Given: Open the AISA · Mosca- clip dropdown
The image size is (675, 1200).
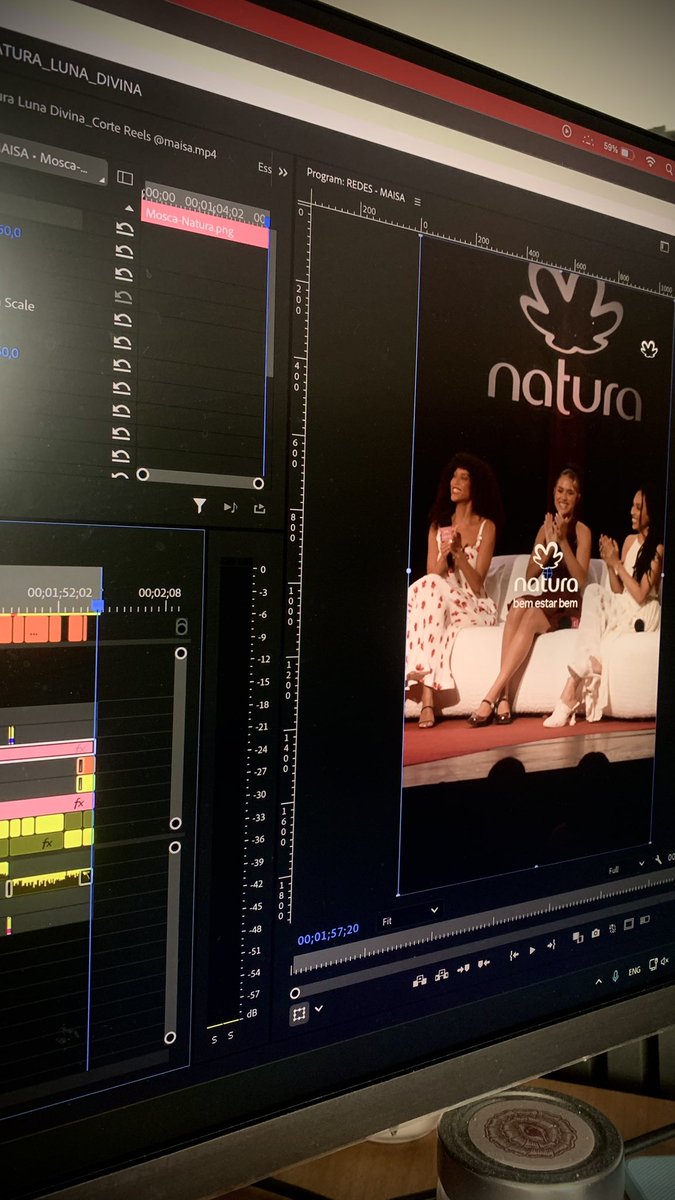Looking at the screenshot, I should [x=52, y=159].
